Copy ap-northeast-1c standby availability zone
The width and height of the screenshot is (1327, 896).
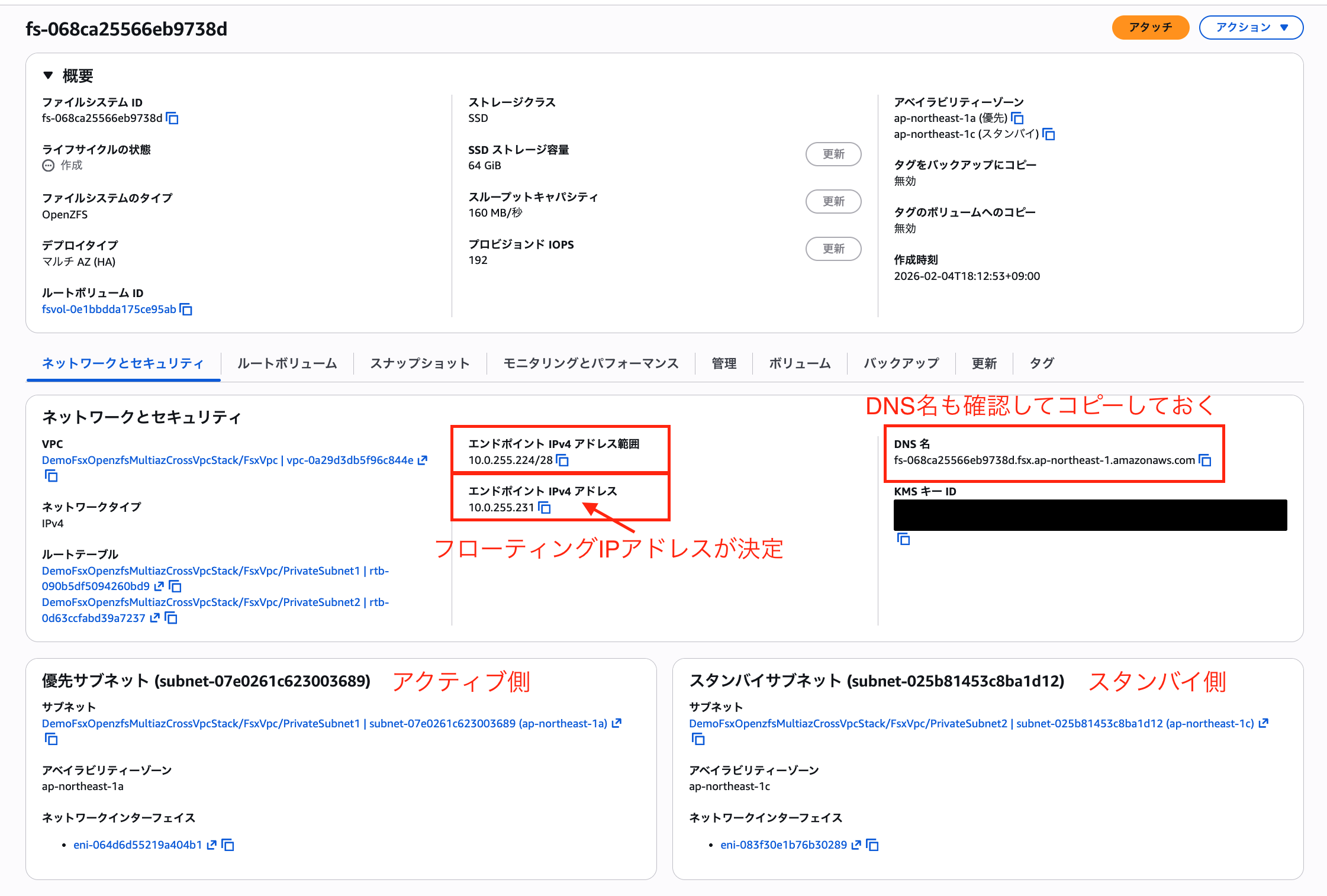tap(1048, 134)
